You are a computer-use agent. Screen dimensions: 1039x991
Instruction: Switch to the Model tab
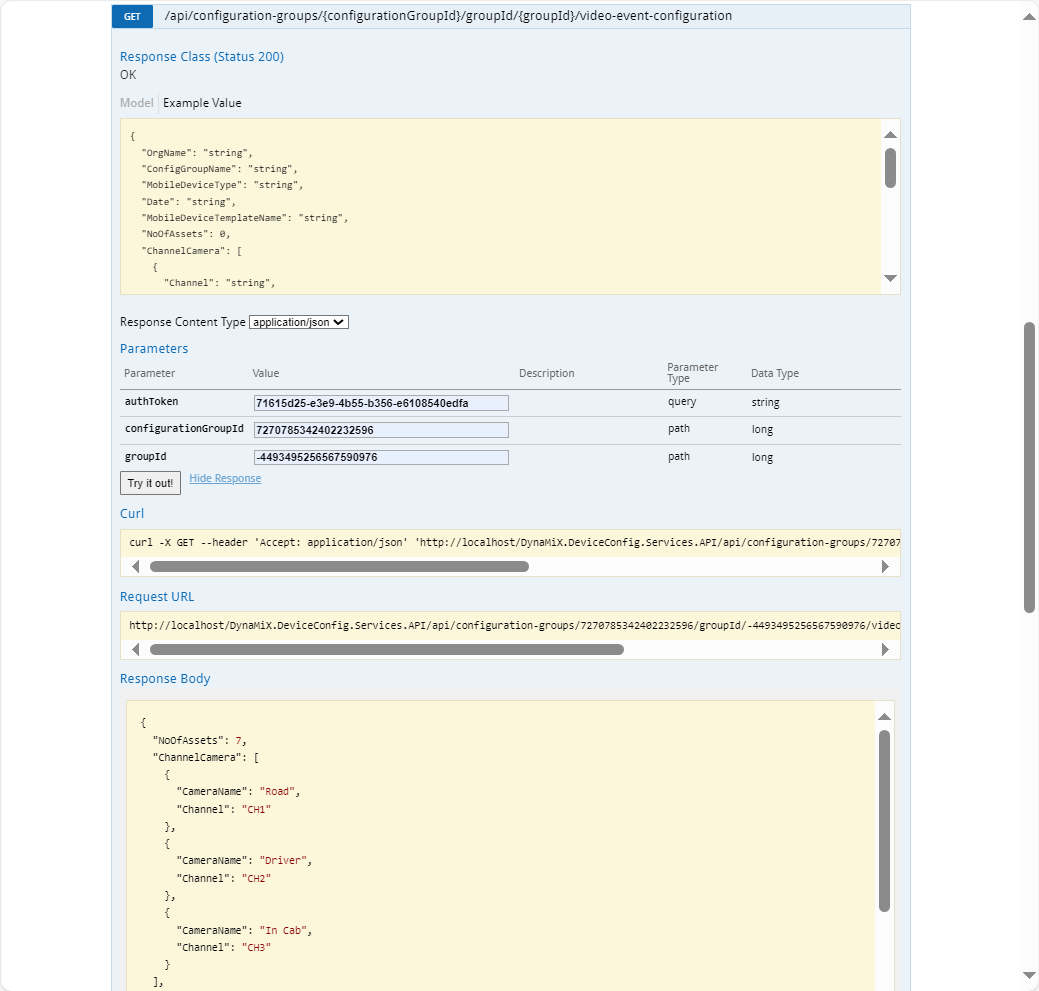click(x=137, y=103)
